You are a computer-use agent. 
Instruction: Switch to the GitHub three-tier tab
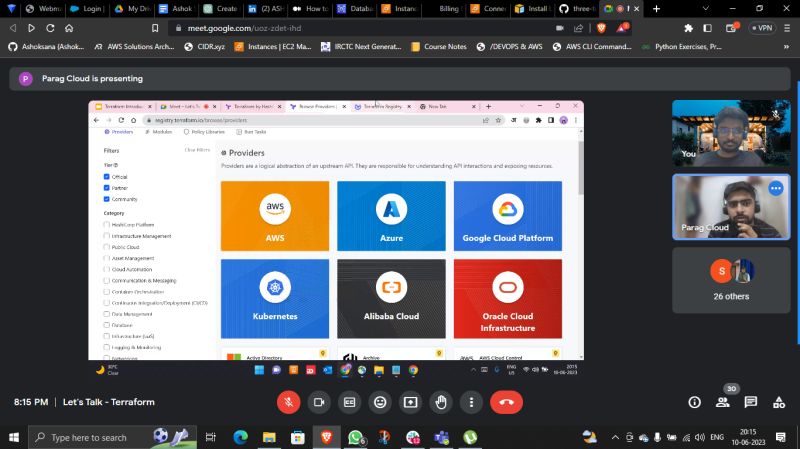pyautogui.click(x=578, y=9)
